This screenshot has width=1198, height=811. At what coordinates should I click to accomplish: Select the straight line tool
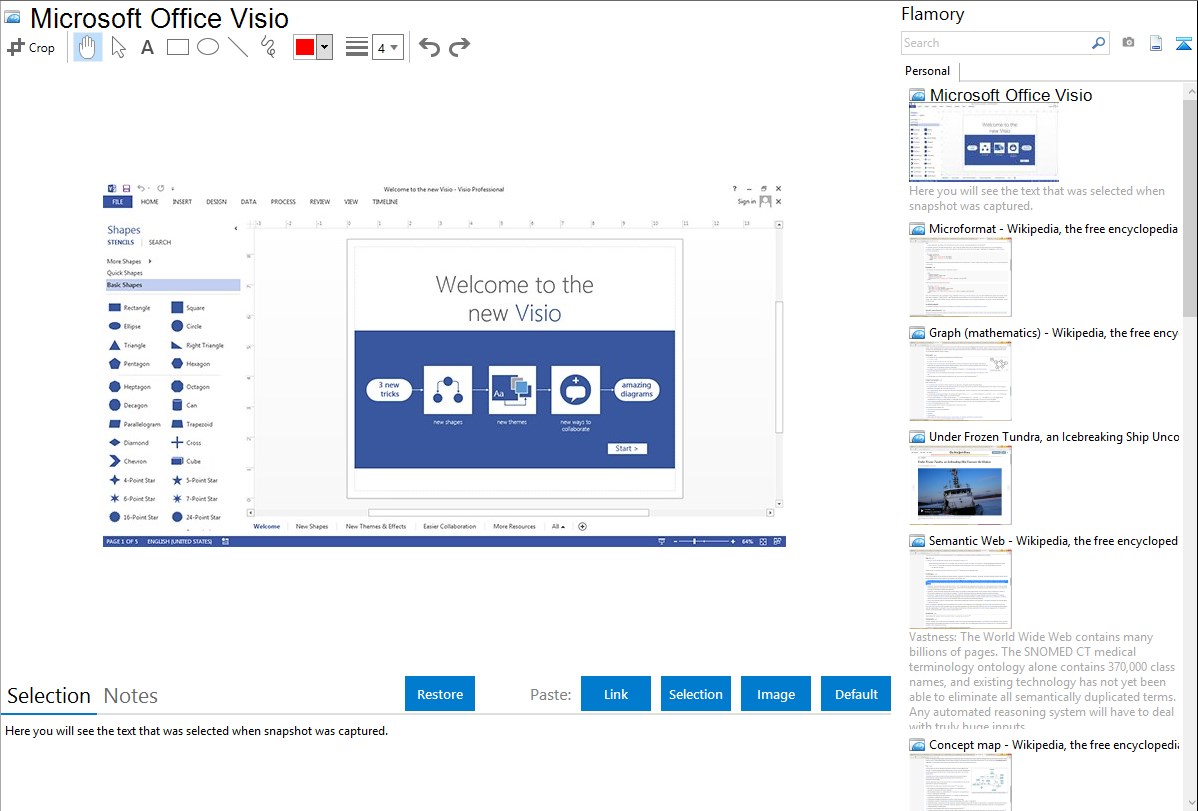[x=238, y=47]
